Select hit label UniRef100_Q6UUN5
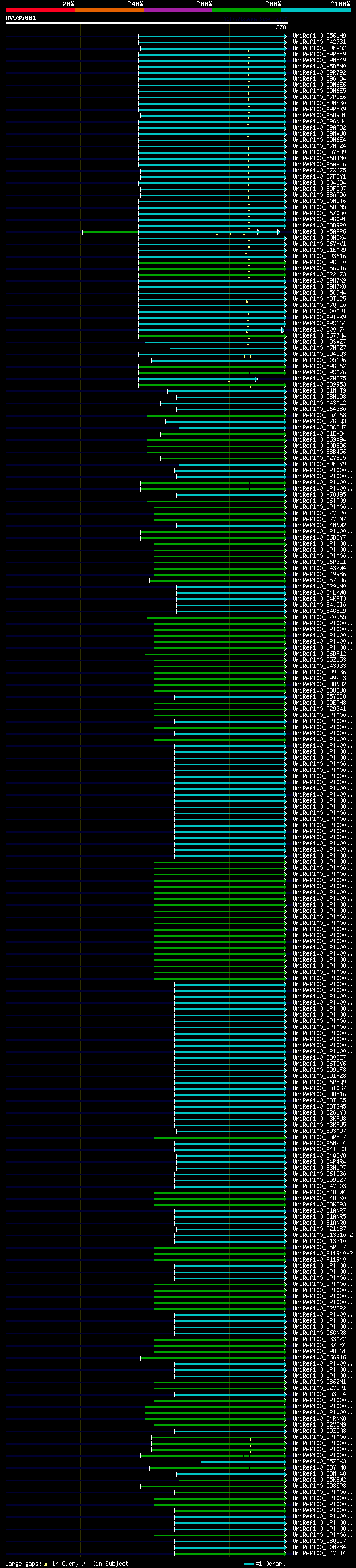The height and width of the screenshot is (1568, 356). (x=319, y=207)
